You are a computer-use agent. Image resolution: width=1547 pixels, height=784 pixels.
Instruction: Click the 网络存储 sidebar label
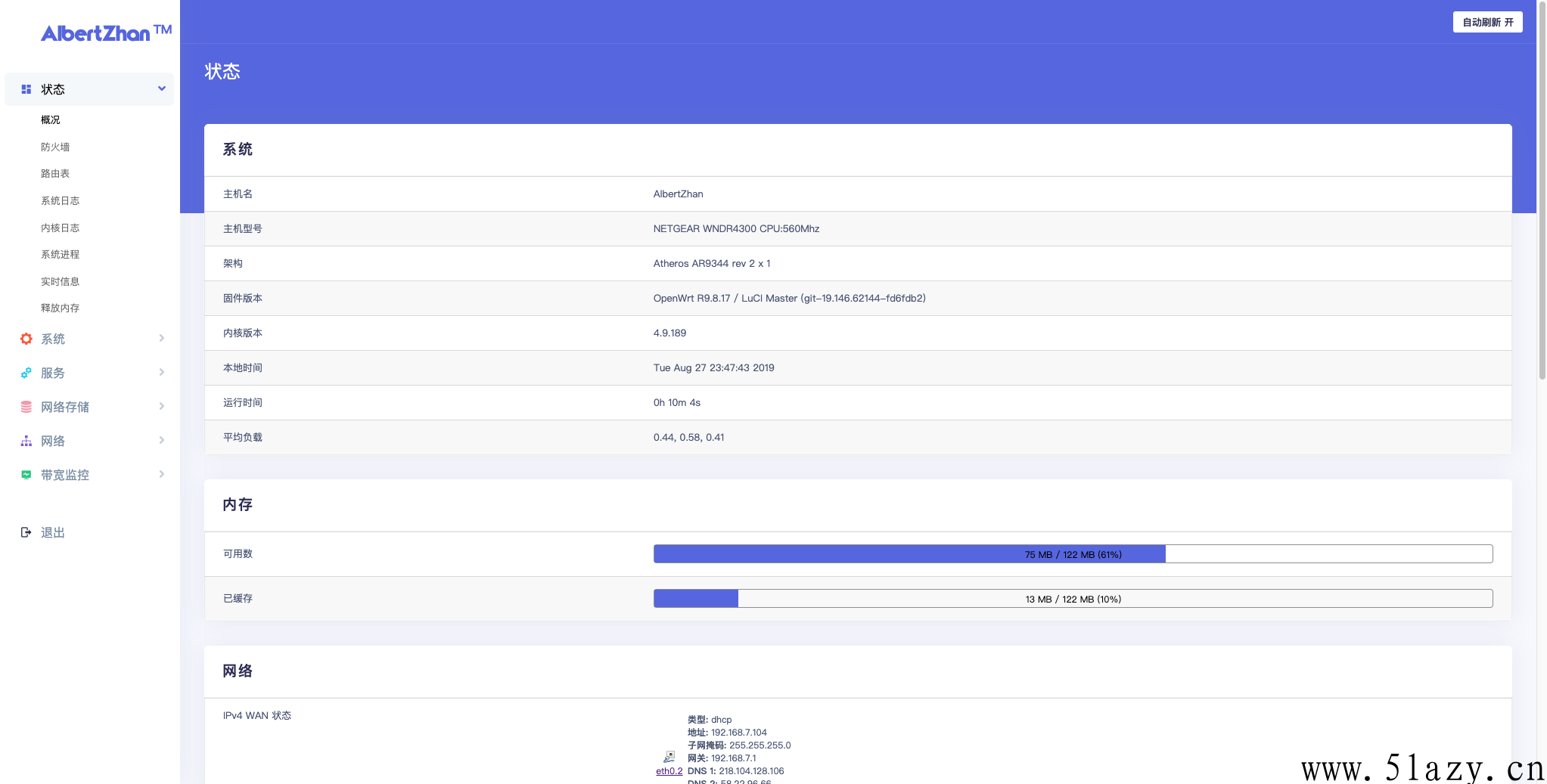(x=65, y=407)
